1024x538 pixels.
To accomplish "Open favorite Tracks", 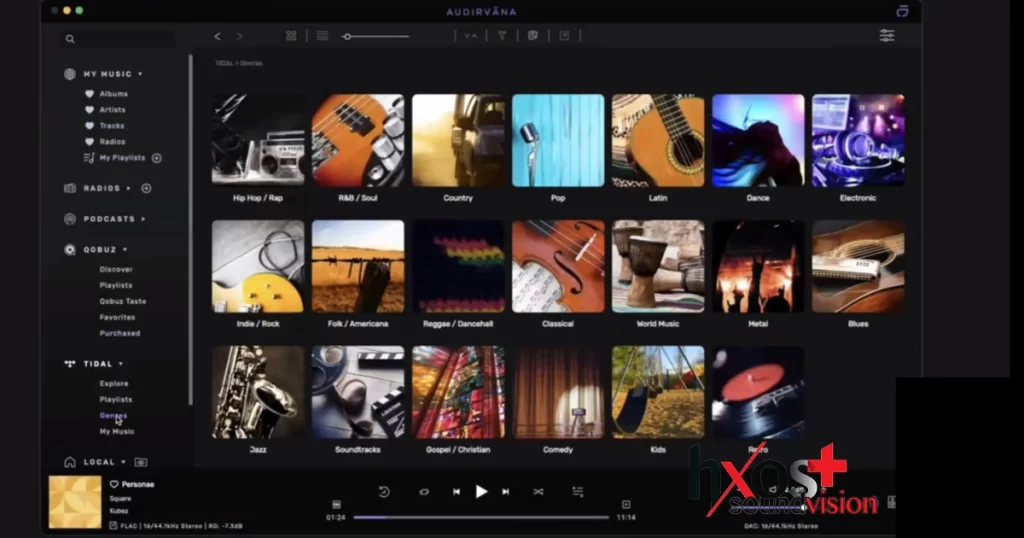I will (x=112, y=125).
